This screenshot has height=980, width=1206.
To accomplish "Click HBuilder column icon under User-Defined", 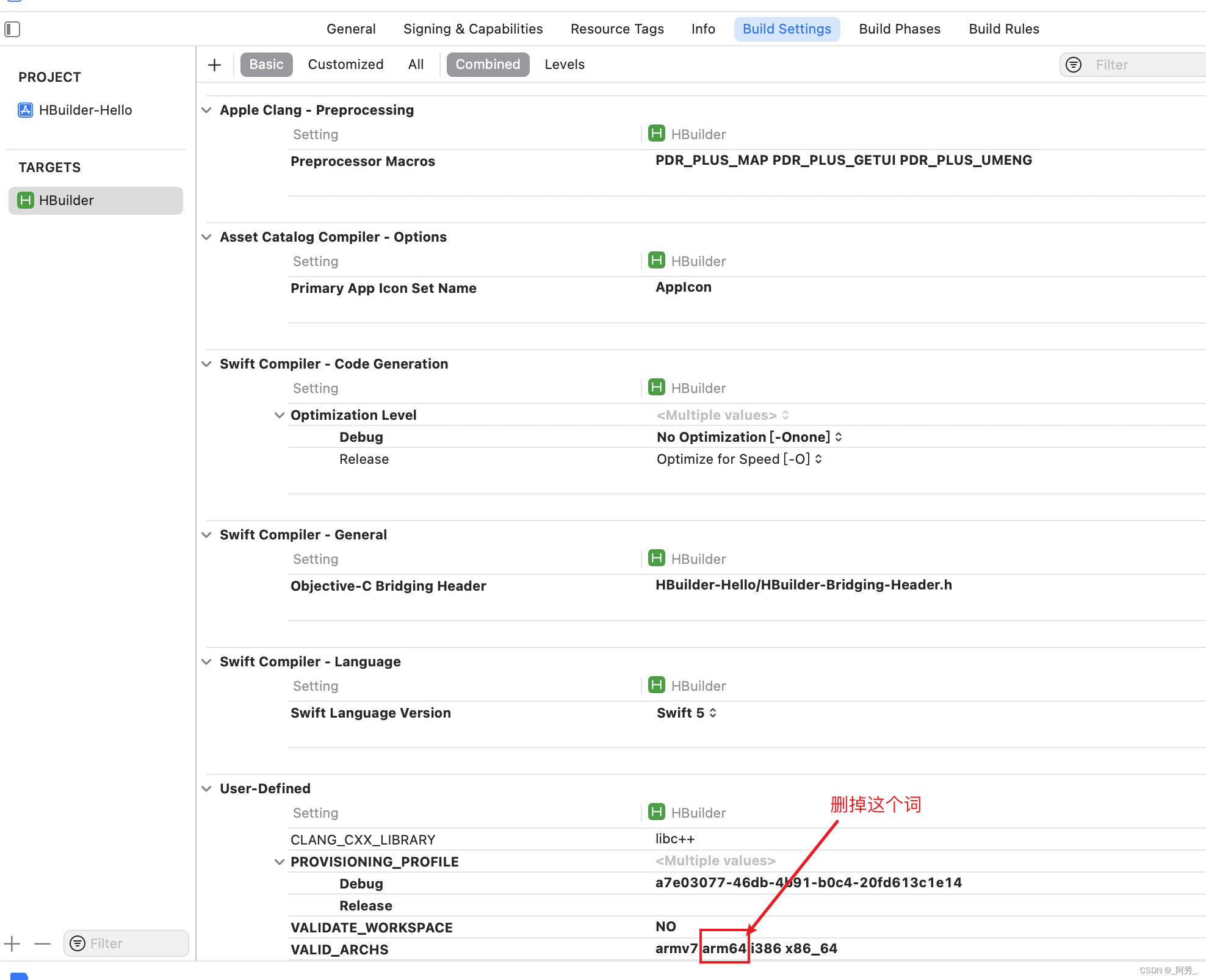I will pos(657,812).
